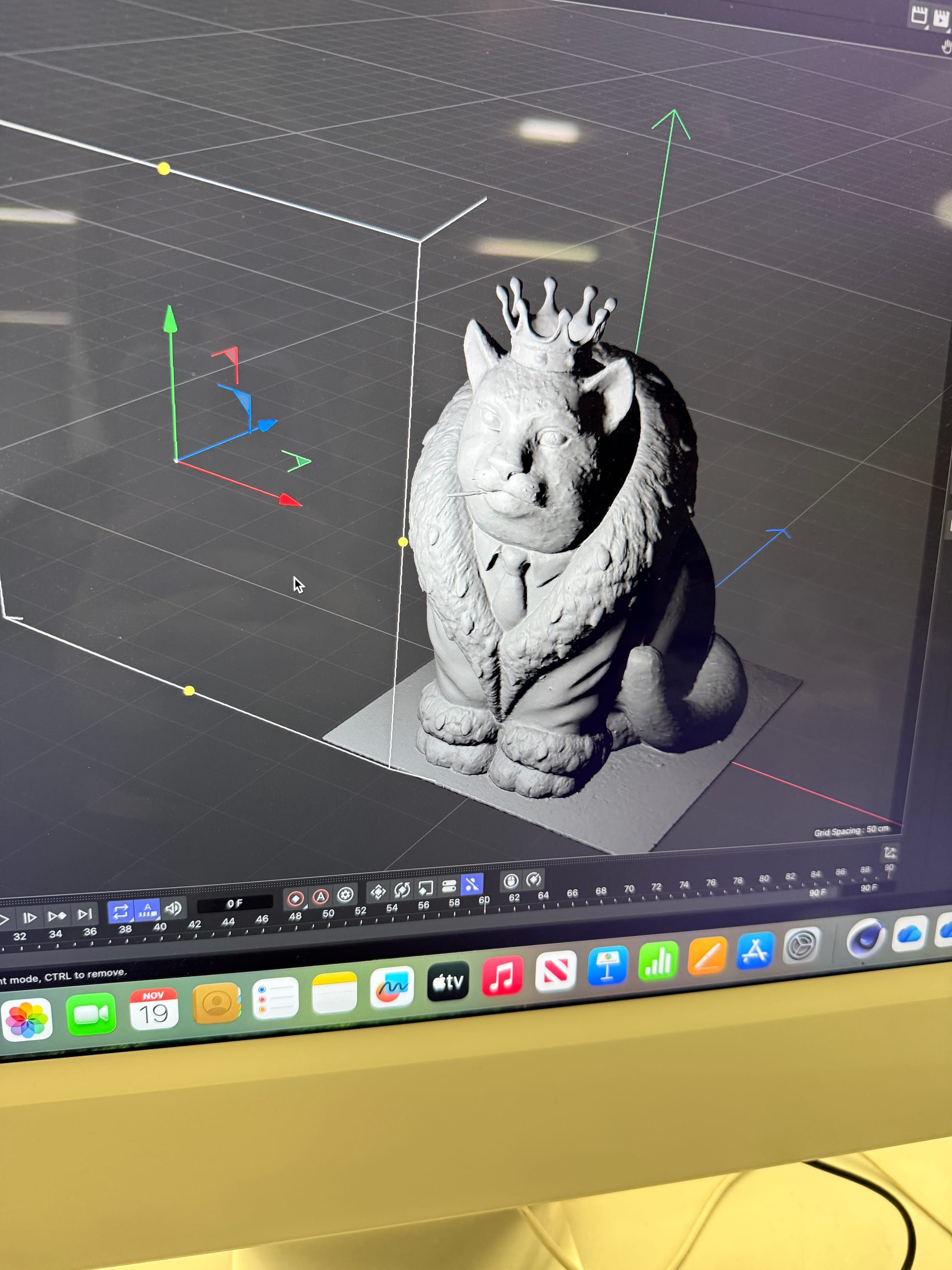The image size is (952, 1270).
Task: Jump to next keyframe button
Action: pos(57,916)
